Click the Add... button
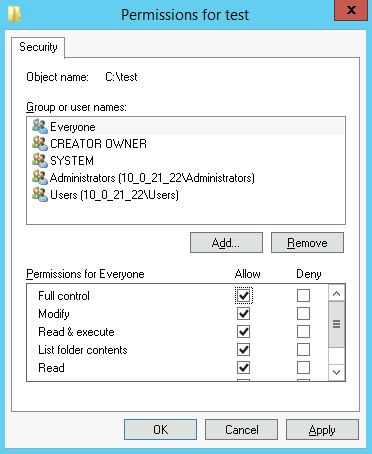Image resolution: width=372 pixels, height=454 pixels. pyautogui.click(x=226, y=243)
